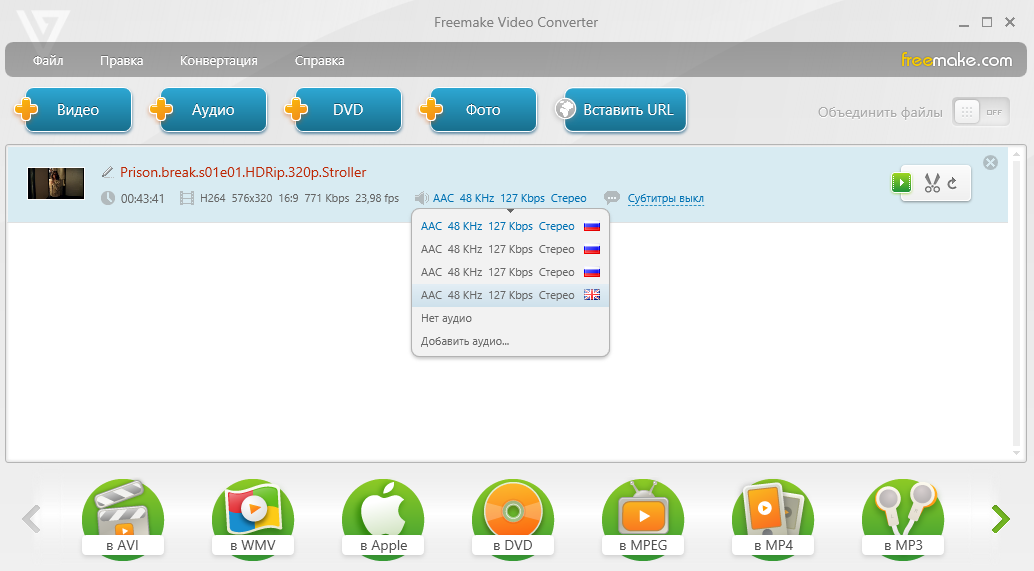Click the 'в AVI' conversion icon
The width and height of the screenshot is (1034, 571).
pos(122,517)
